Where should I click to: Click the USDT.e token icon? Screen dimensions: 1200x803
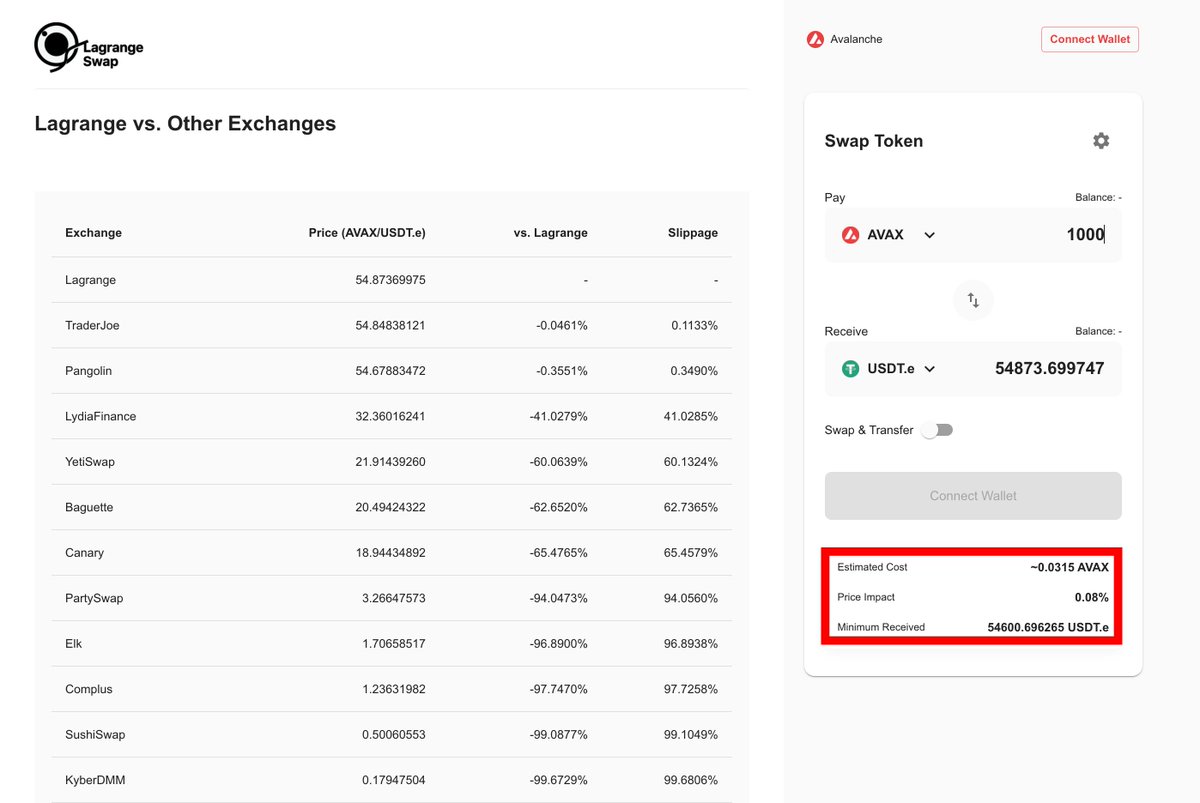click(850, 369)
